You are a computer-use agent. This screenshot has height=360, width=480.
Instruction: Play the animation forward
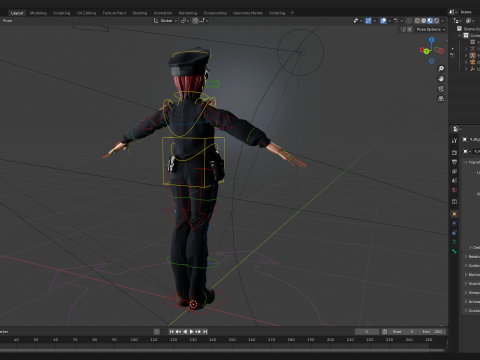click(x=192, y=332)
